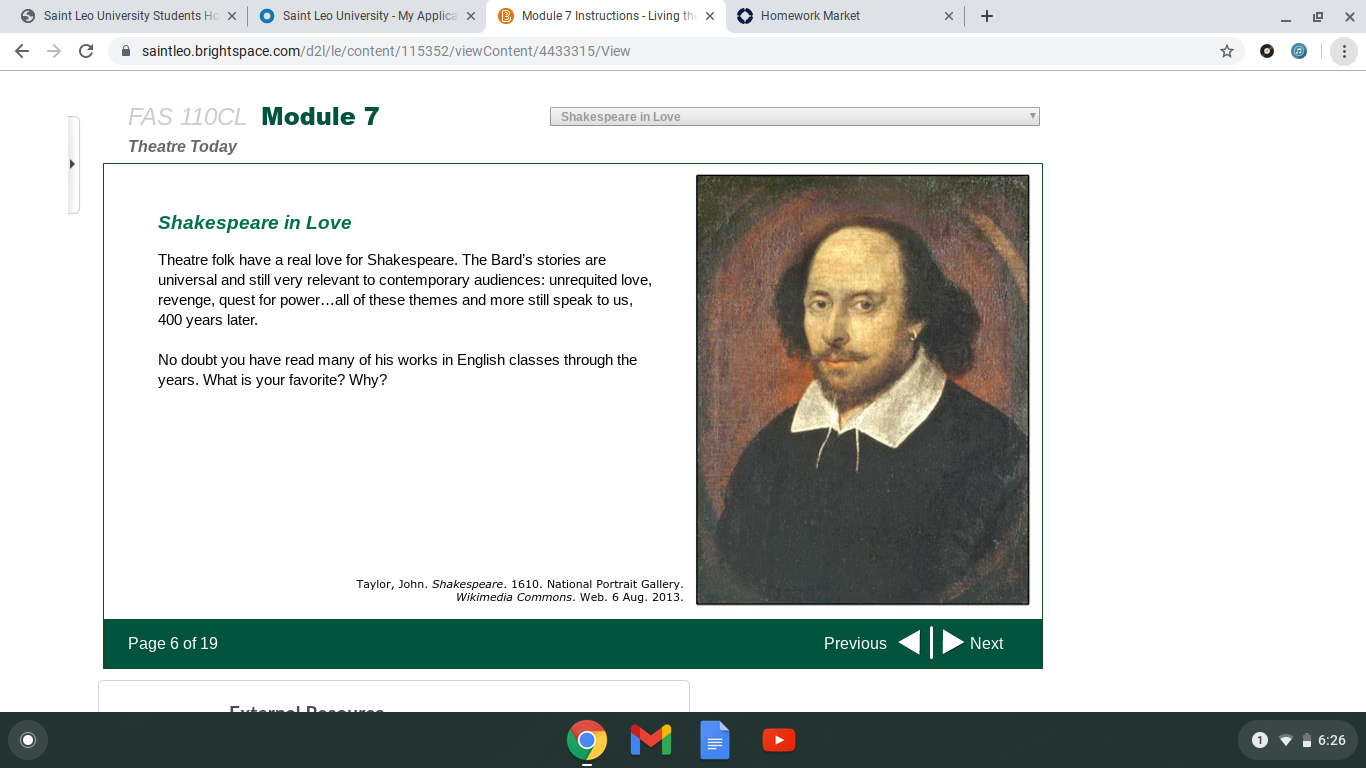Click the Page 6 of 19 indicator
The width and height of the screenshot is (1366, 768).
[173, 644]
